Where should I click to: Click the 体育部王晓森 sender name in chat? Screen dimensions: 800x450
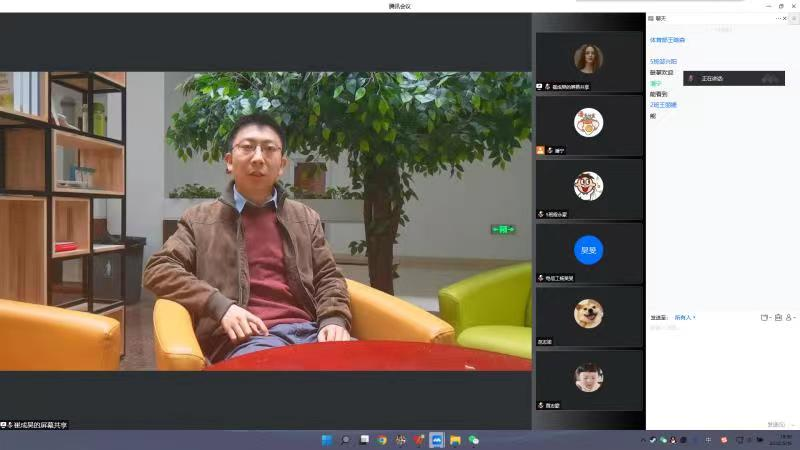point(668,40)
